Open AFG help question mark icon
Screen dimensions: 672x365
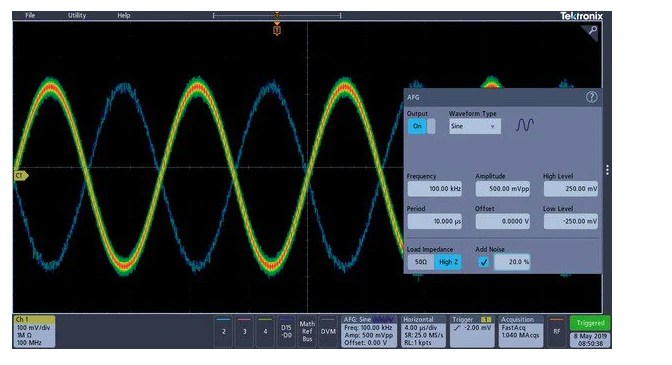[x=591, y=97]
